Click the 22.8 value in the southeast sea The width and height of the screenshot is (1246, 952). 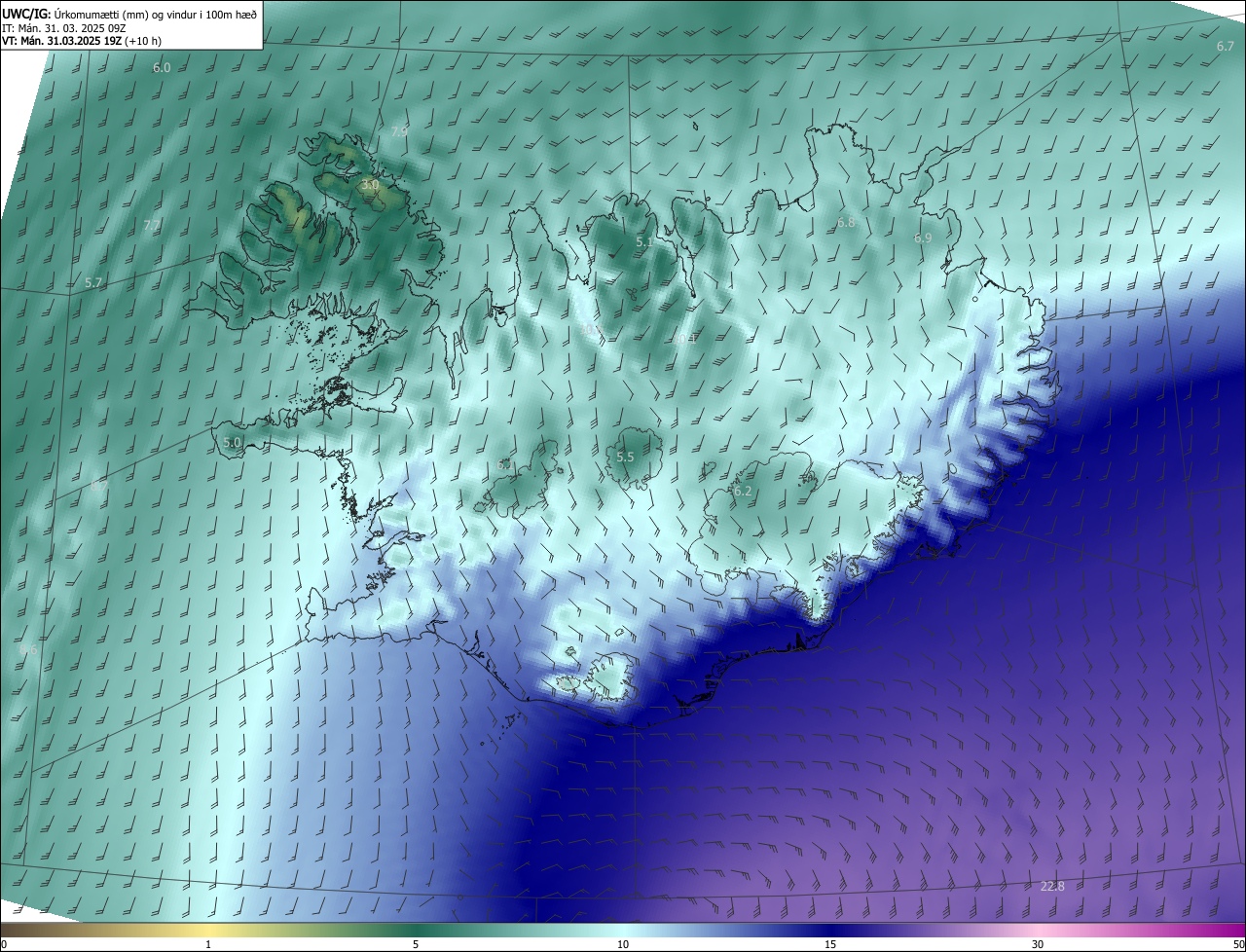pyautogui.click(x=1052, y=887)
